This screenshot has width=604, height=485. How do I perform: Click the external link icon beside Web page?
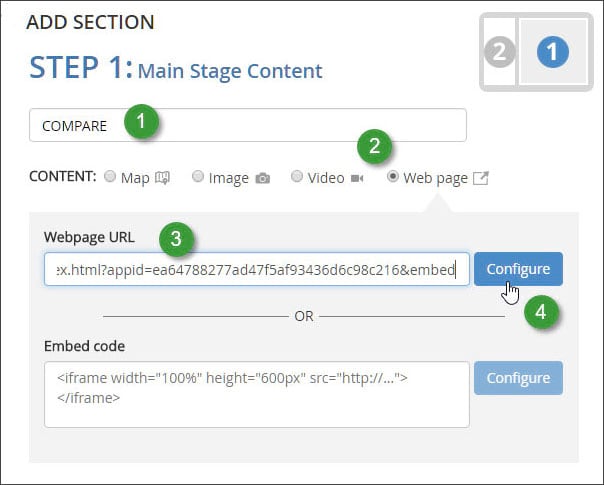click(x=481, y=178)
